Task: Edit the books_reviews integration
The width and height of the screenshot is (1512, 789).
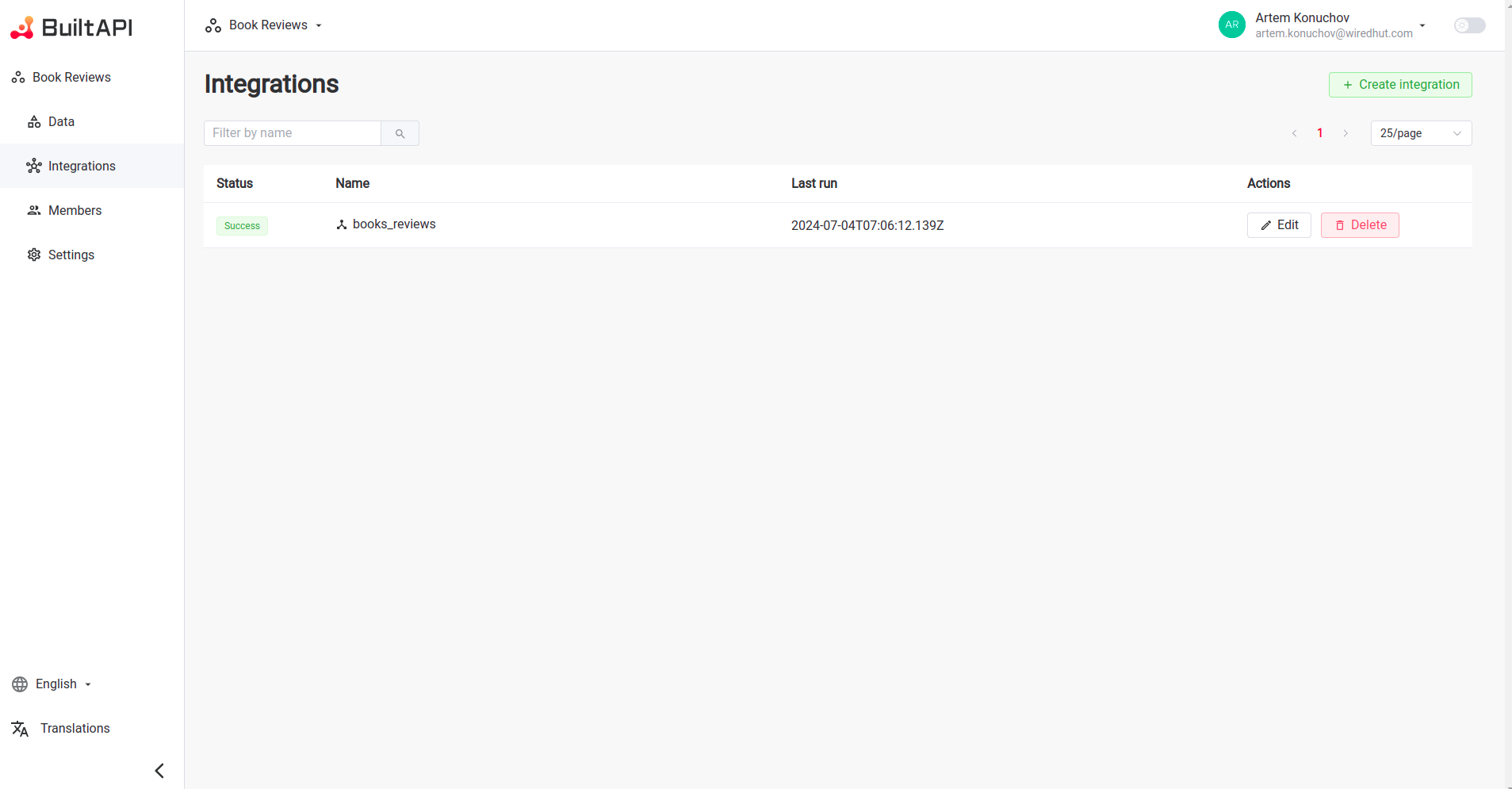Action: (x=1279, y=225)
